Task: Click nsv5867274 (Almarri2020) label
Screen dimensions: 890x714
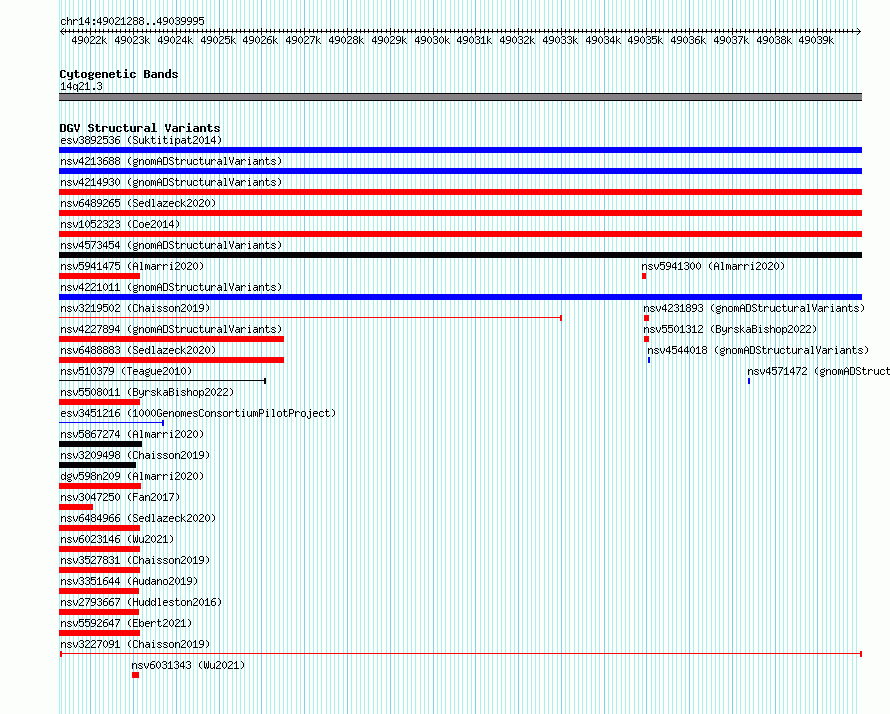Action: (132, 434)
